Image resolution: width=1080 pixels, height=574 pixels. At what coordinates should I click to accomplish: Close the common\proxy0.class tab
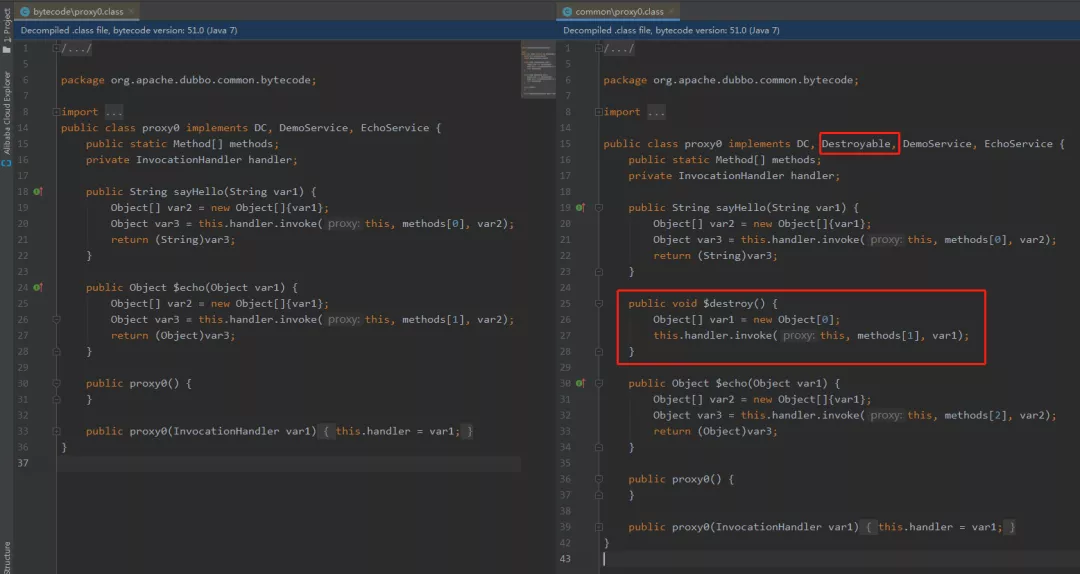click(x=672, y=12)
